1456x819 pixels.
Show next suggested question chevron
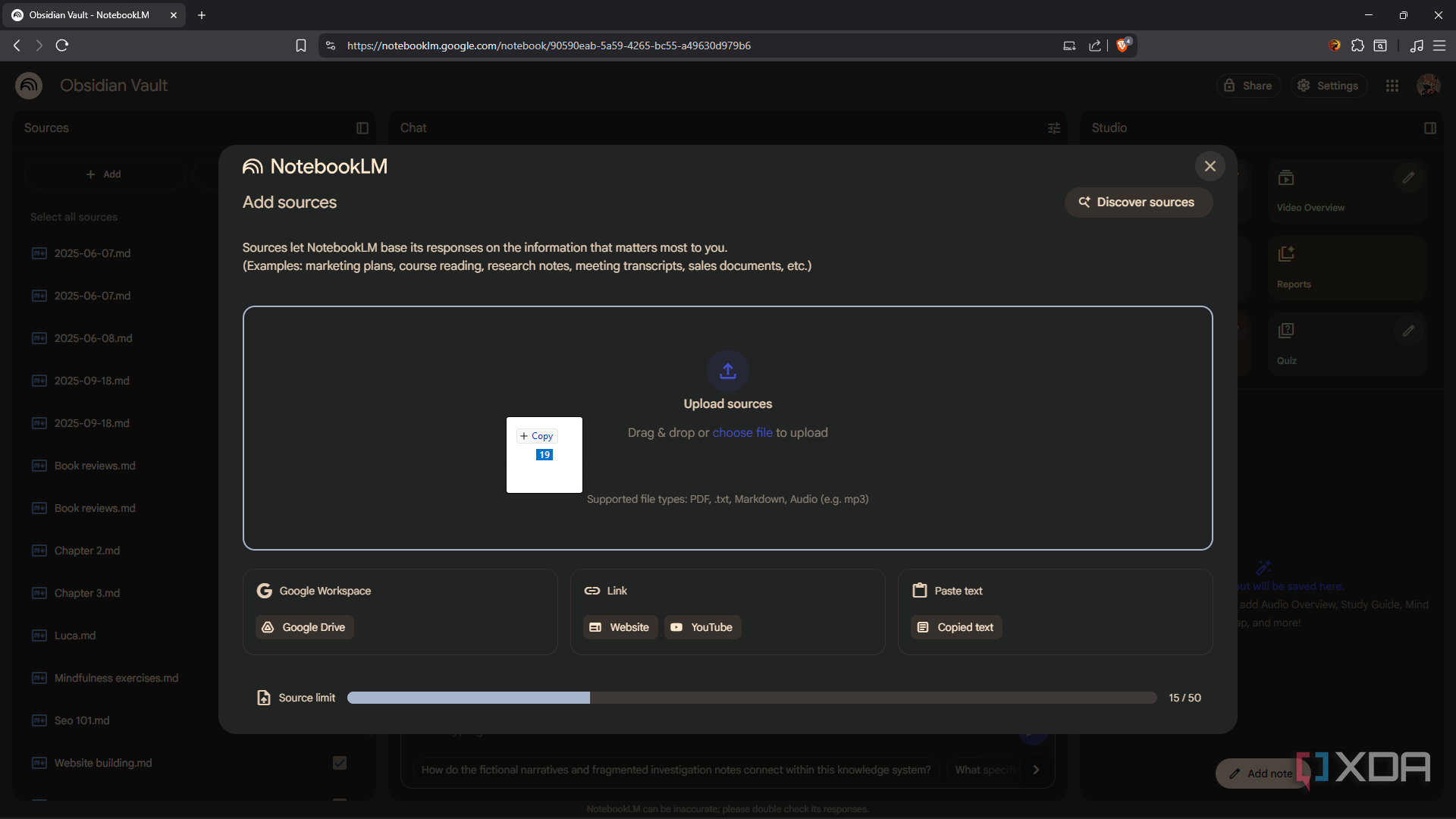pos(1036,770)
